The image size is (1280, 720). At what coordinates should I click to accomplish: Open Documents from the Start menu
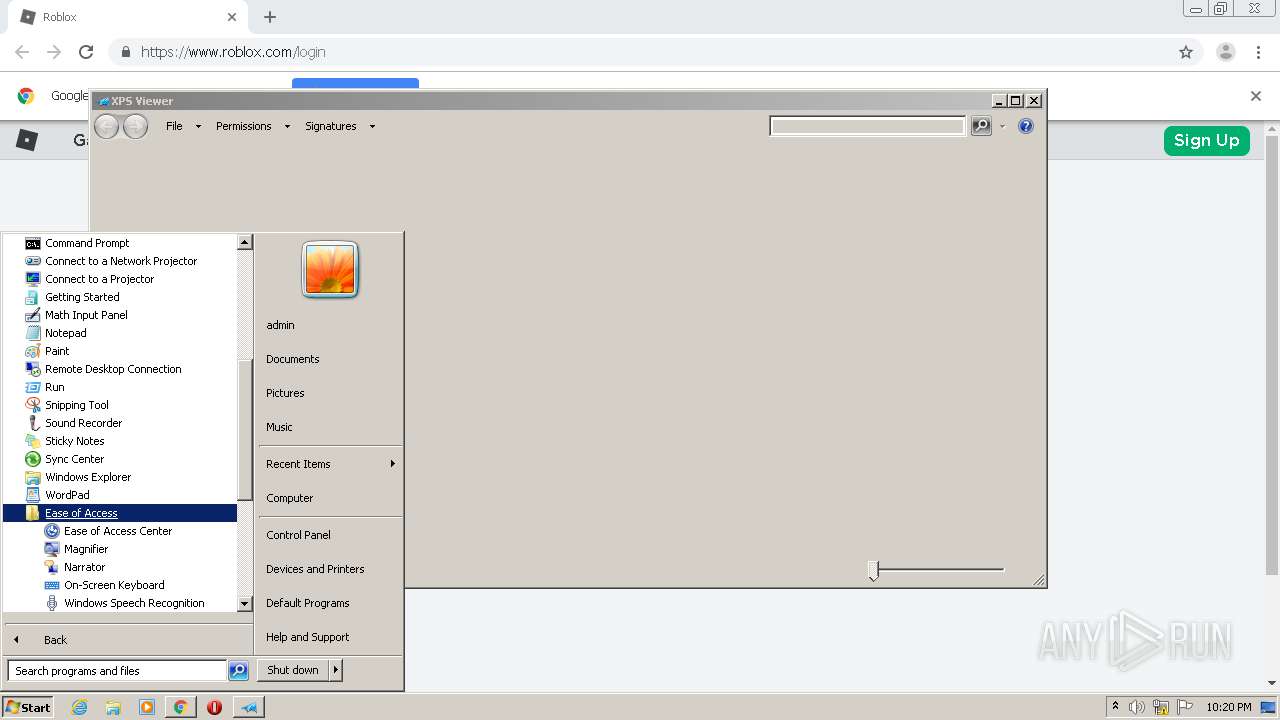[293, 359]
